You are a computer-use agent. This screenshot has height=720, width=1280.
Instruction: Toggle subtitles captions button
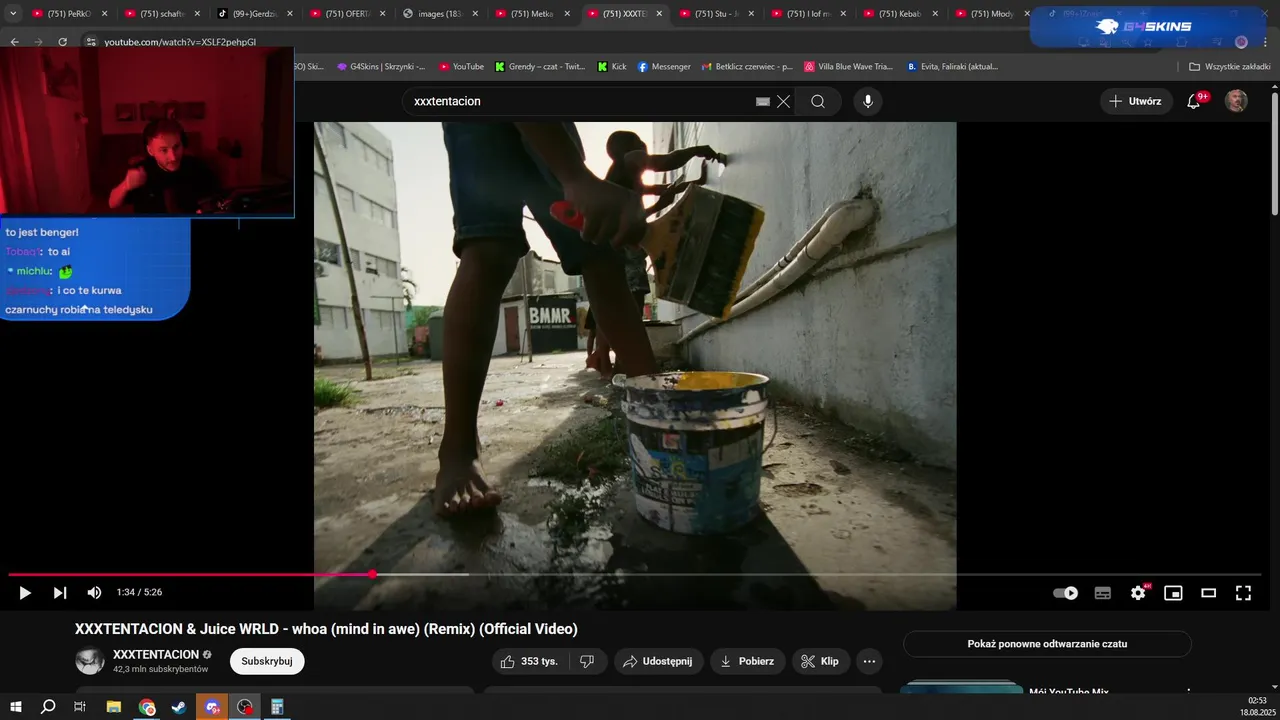click(x=1103, y=593)
